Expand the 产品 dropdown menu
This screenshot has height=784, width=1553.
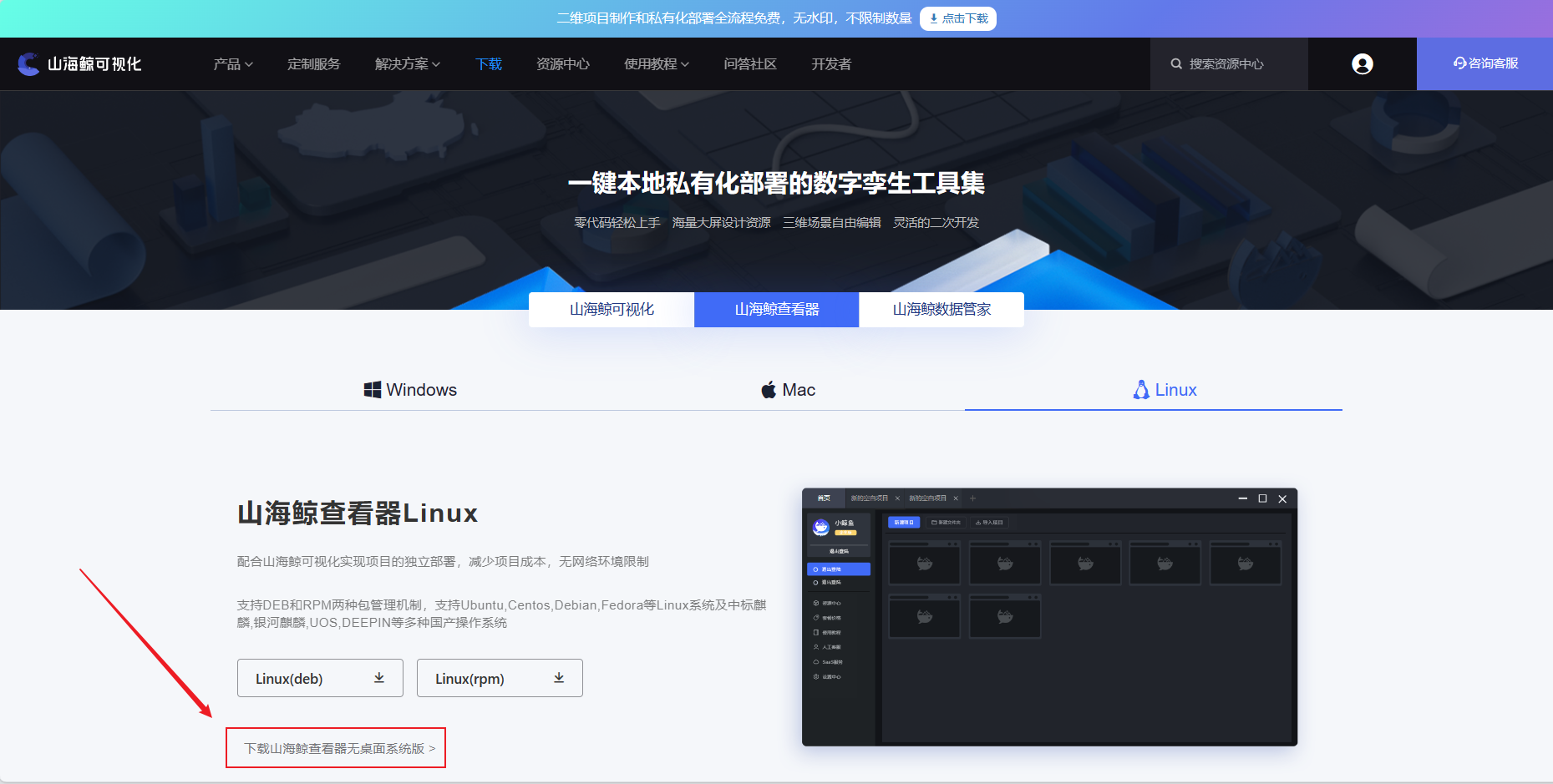(233, 64)
